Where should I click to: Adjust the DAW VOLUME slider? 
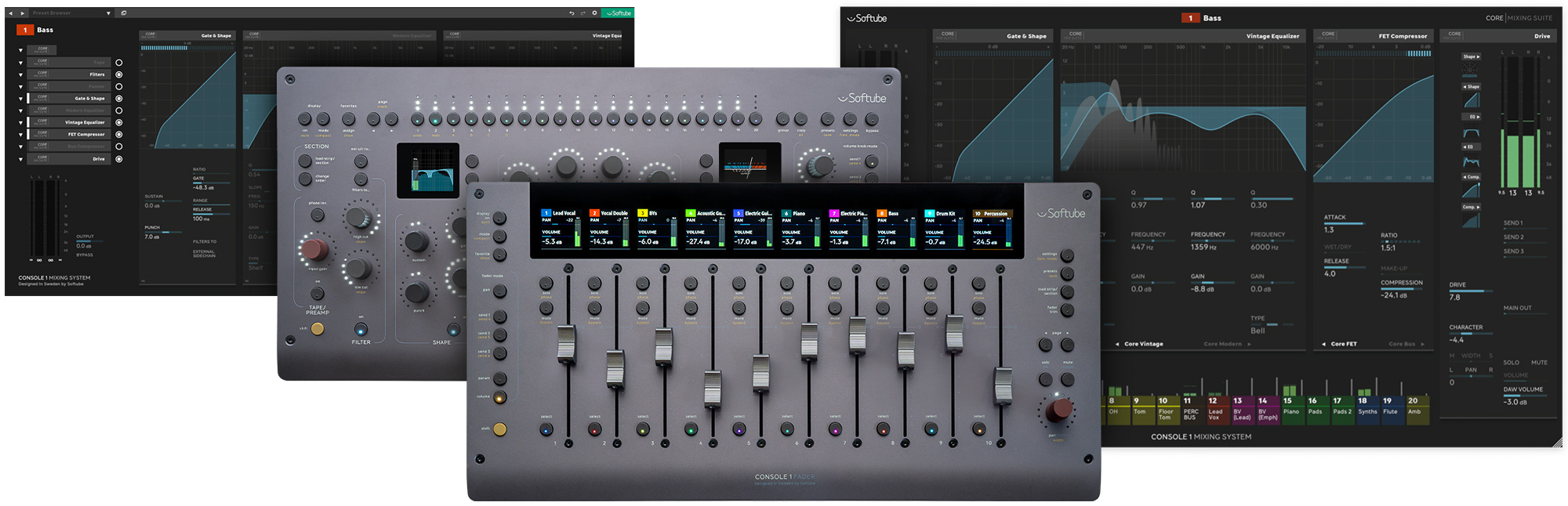pyautogui.click(x=1524, y=396)
